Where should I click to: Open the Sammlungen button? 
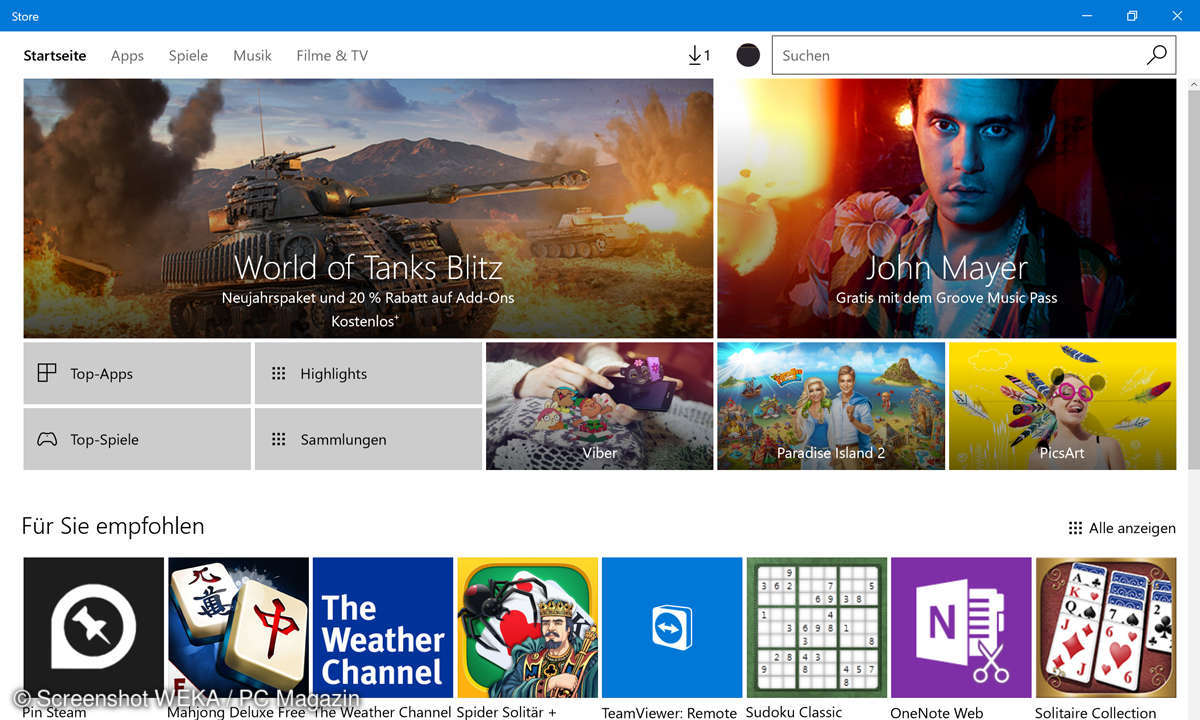[x=368, y=439]
